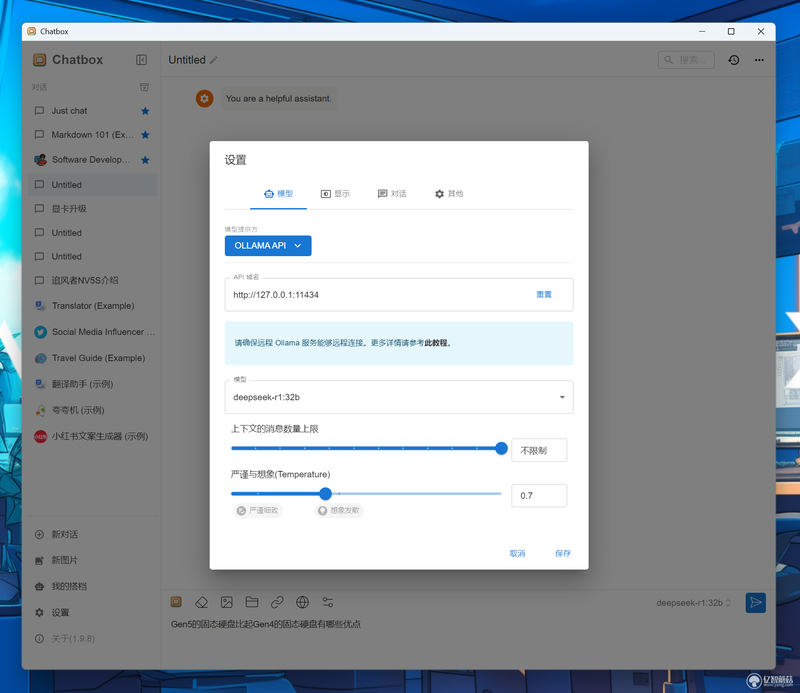Switch to the 其他 tab

point(449,194)
